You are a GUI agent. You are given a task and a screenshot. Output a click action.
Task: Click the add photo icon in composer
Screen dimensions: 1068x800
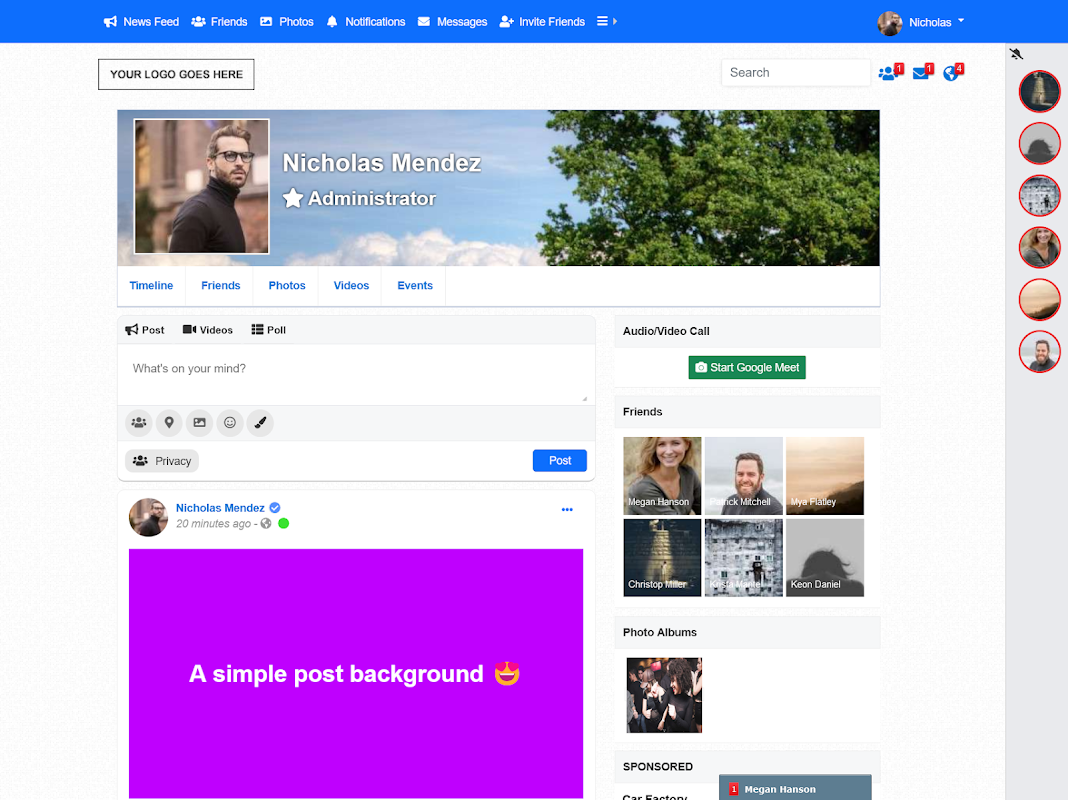[200, 423]
